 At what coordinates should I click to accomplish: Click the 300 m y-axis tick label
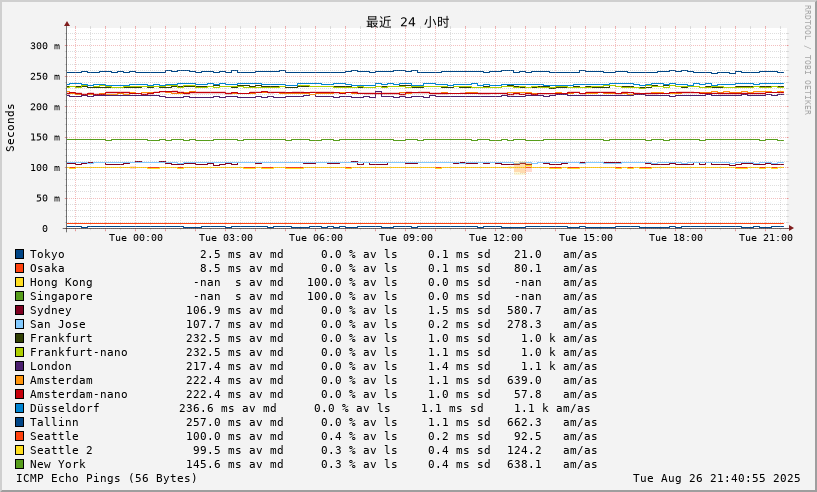tap(45, 46)
